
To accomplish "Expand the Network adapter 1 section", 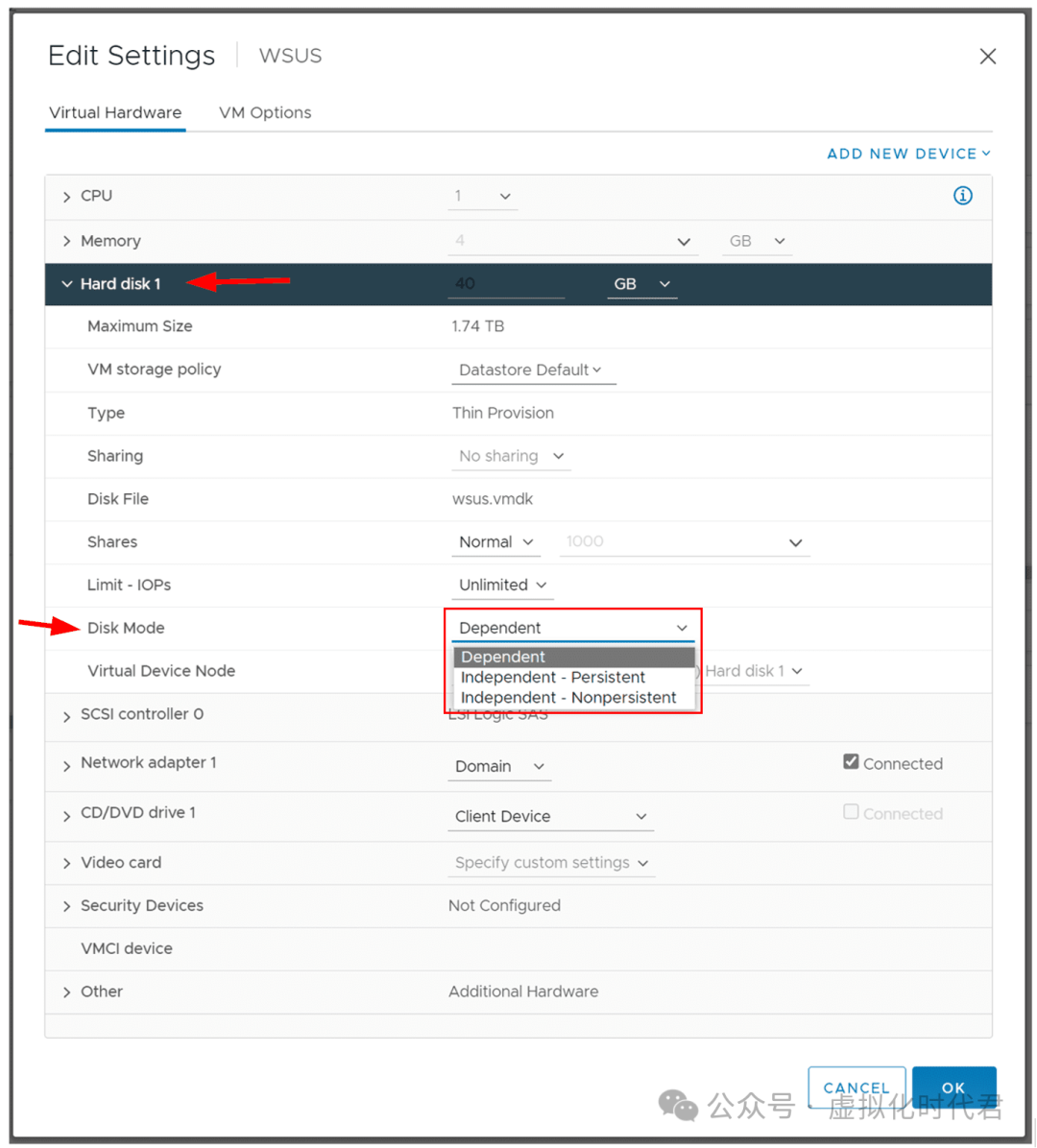I will (x=66, y=767).
